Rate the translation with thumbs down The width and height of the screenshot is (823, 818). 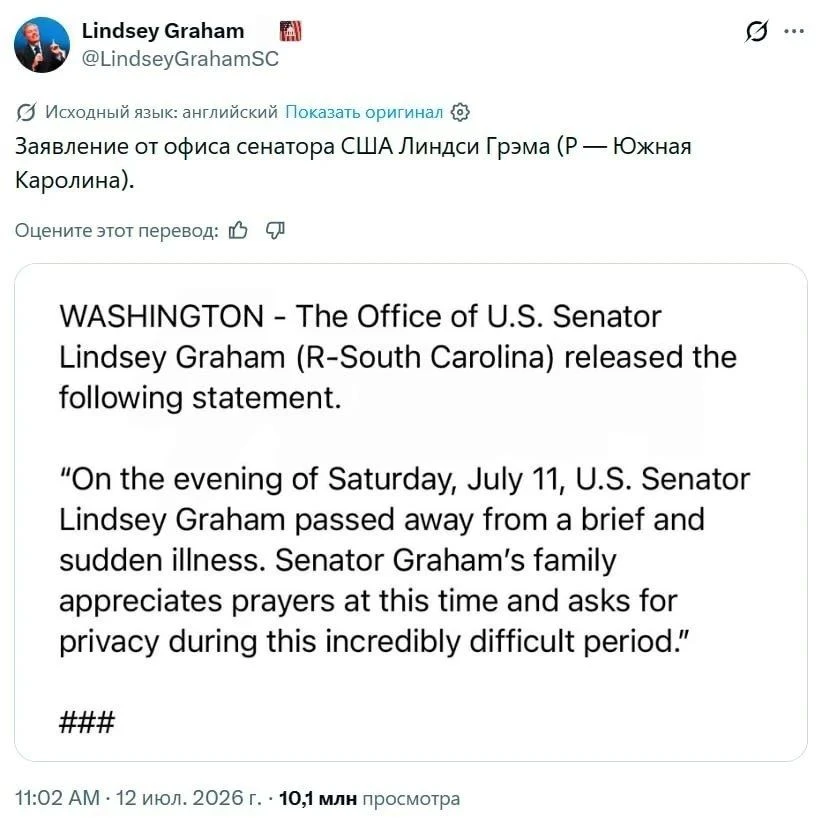coord(276,230)
